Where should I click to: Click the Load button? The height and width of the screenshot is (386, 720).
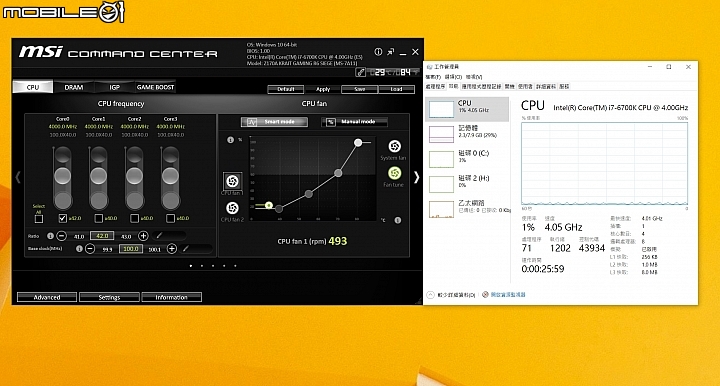[x=397, y=89]
